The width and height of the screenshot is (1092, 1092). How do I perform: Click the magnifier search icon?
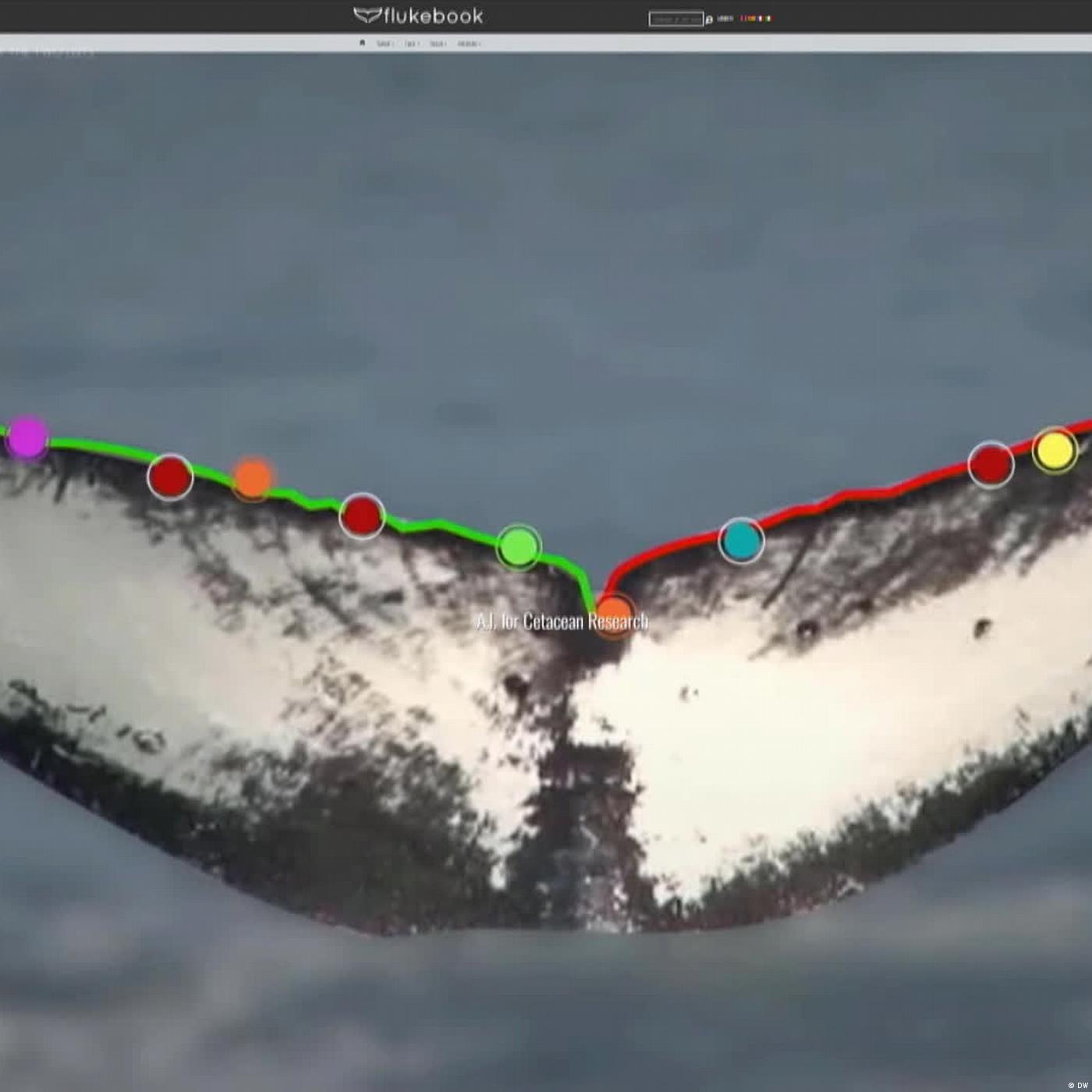coord(709,19)
